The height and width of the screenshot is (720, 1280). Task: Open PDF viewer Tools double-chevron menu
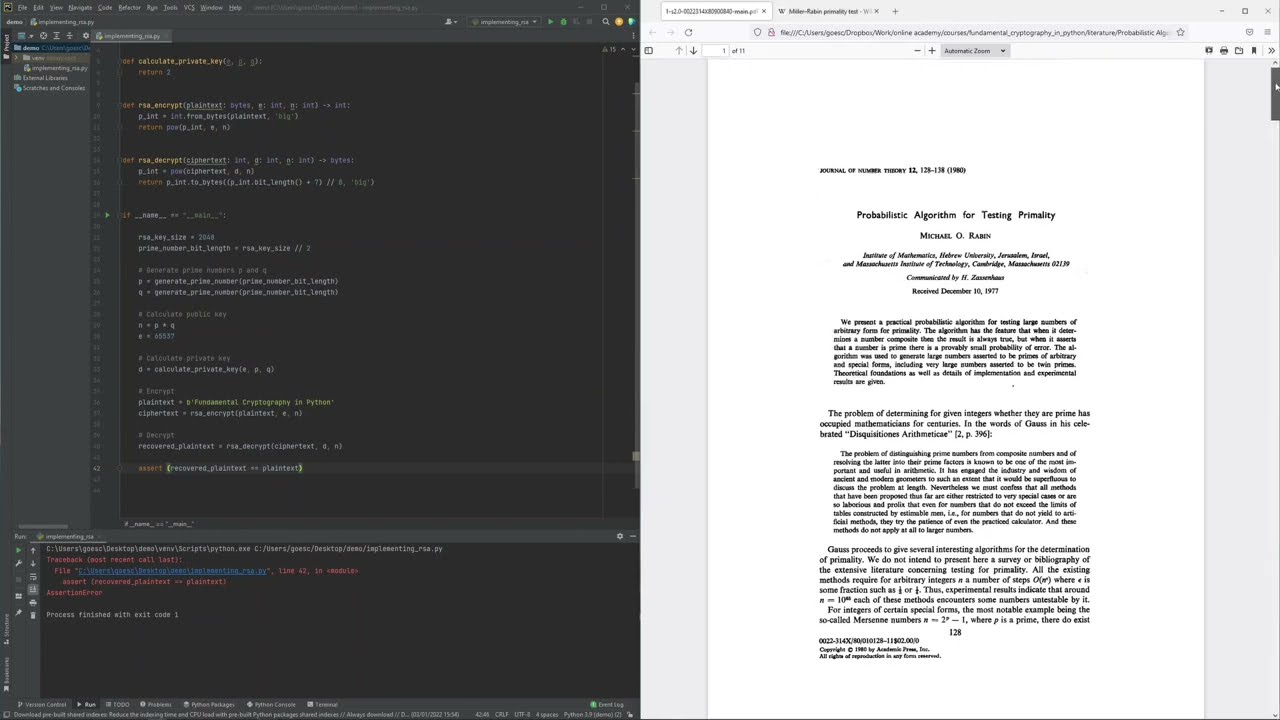coord(1271,50)
